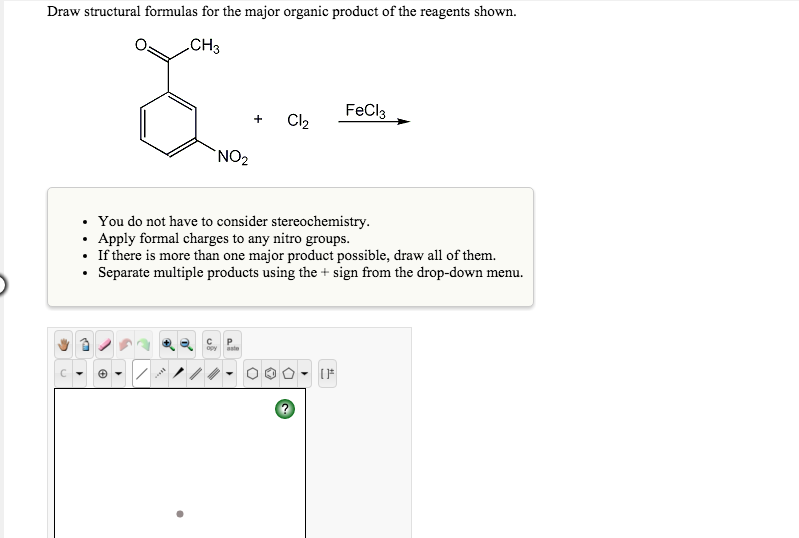799x538 pixels.
Task: Redo with the green arrow icon
Action: 144,345
